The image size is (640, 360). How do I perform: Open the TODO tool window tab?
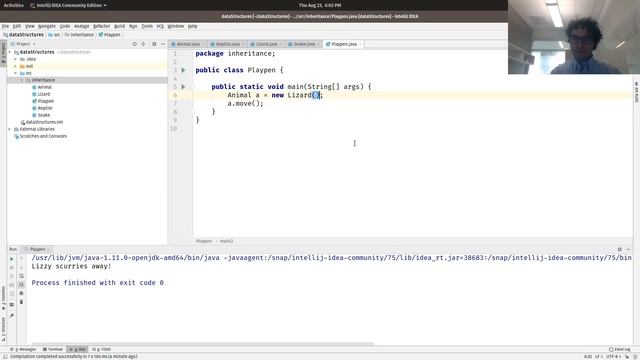pyautogui.click(x=102, y=349)
